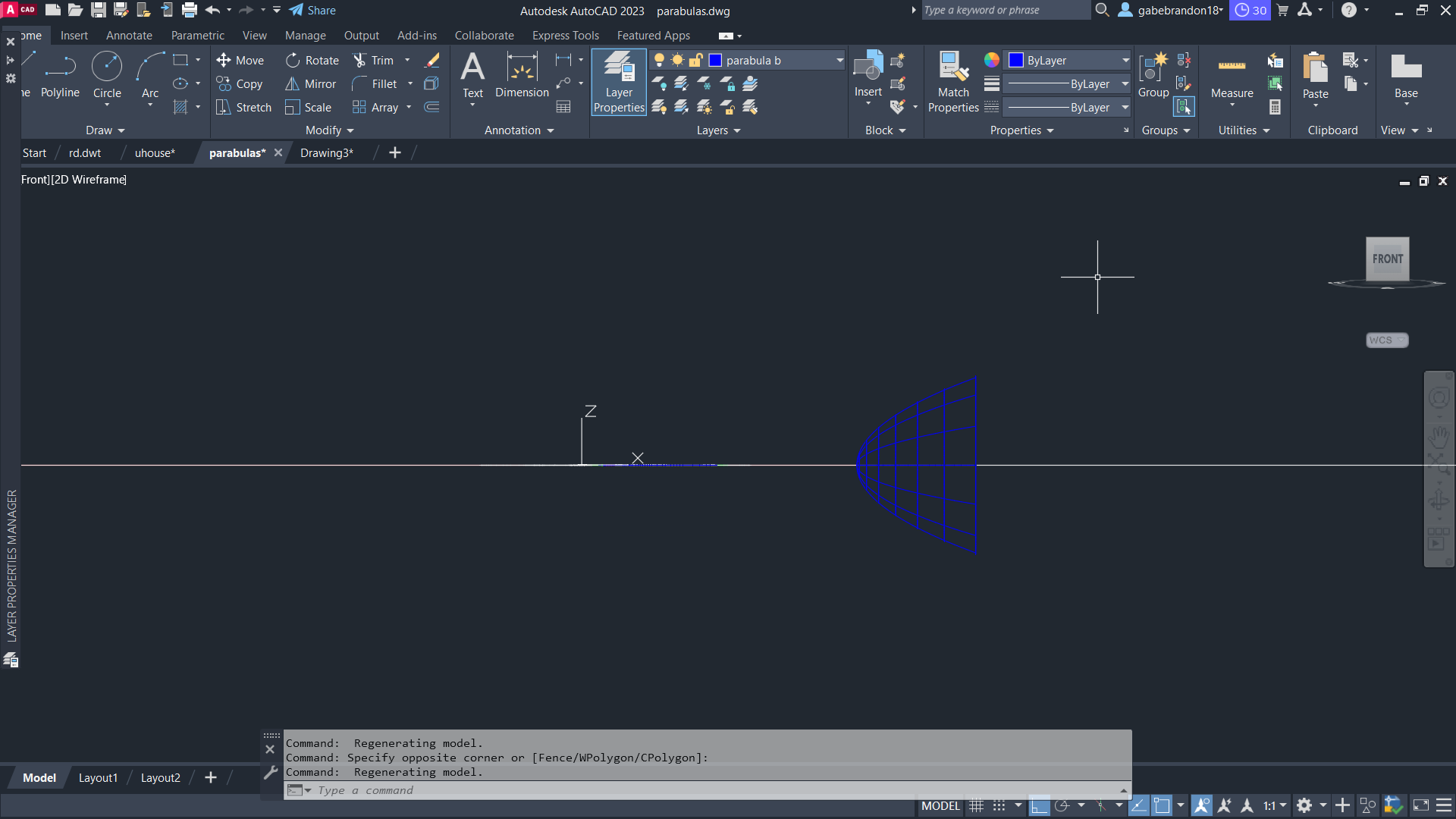Open the parabula b layer dropdown
1456x819 pixels.
[x=839, y=61]
